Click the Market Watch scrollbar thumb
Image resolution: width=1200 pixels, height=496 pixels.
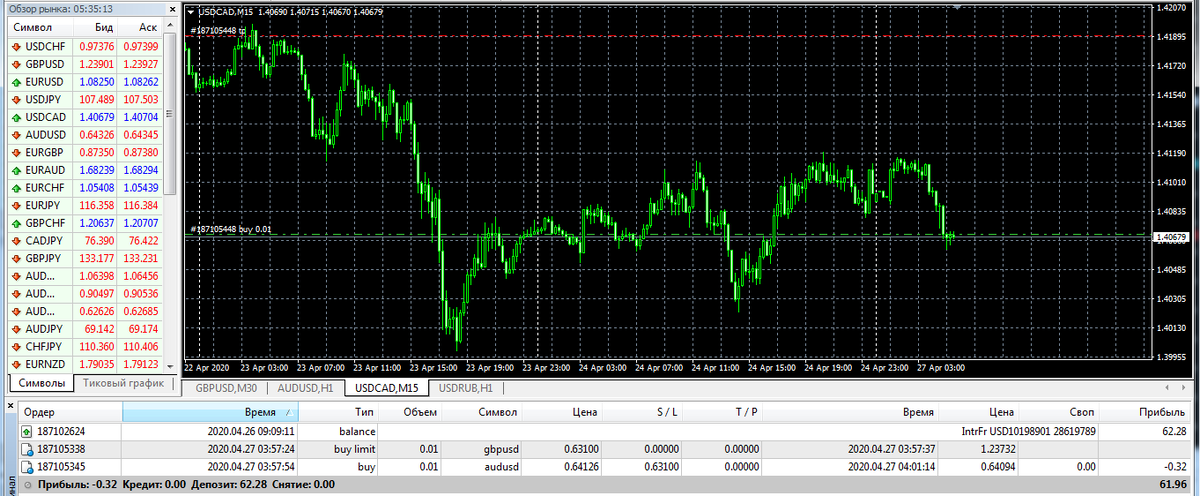click(x=172, y=115)
